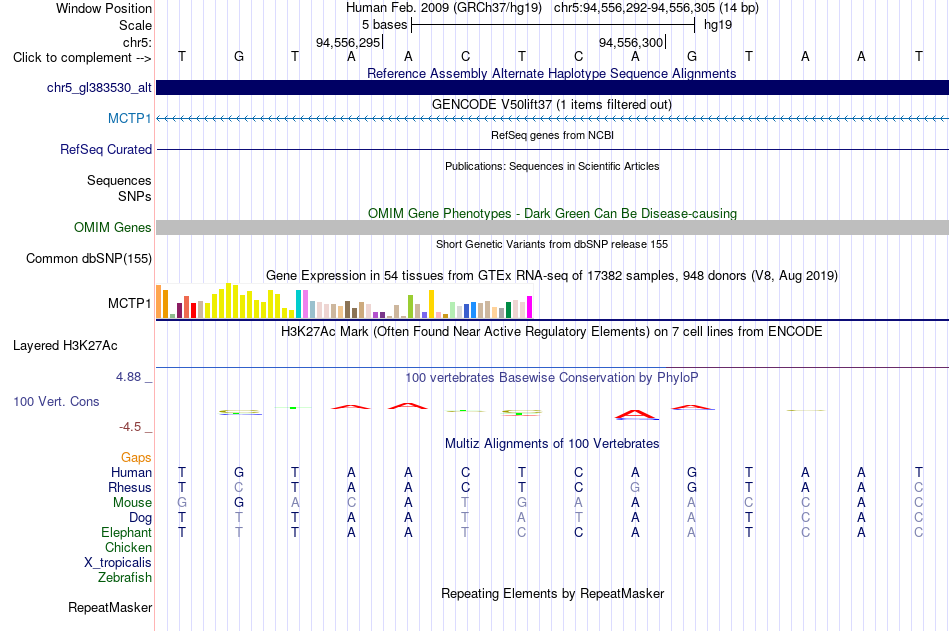Open 'Publications: Sequences in Scientific Articles' title
Viewport: 950px width, 631px height.
tap(552, 166)
